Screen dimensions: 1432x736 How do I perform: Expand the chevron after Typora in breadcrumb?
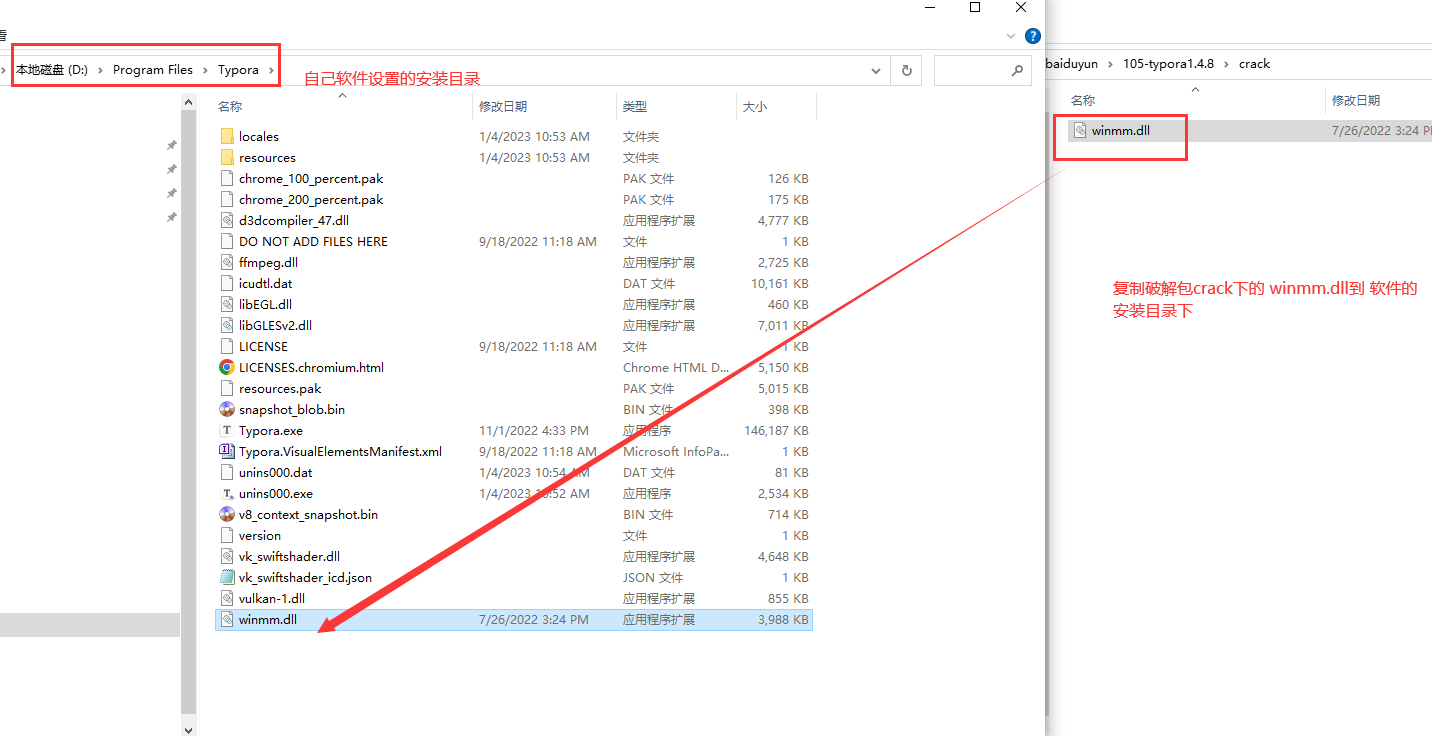click(271, 70)
